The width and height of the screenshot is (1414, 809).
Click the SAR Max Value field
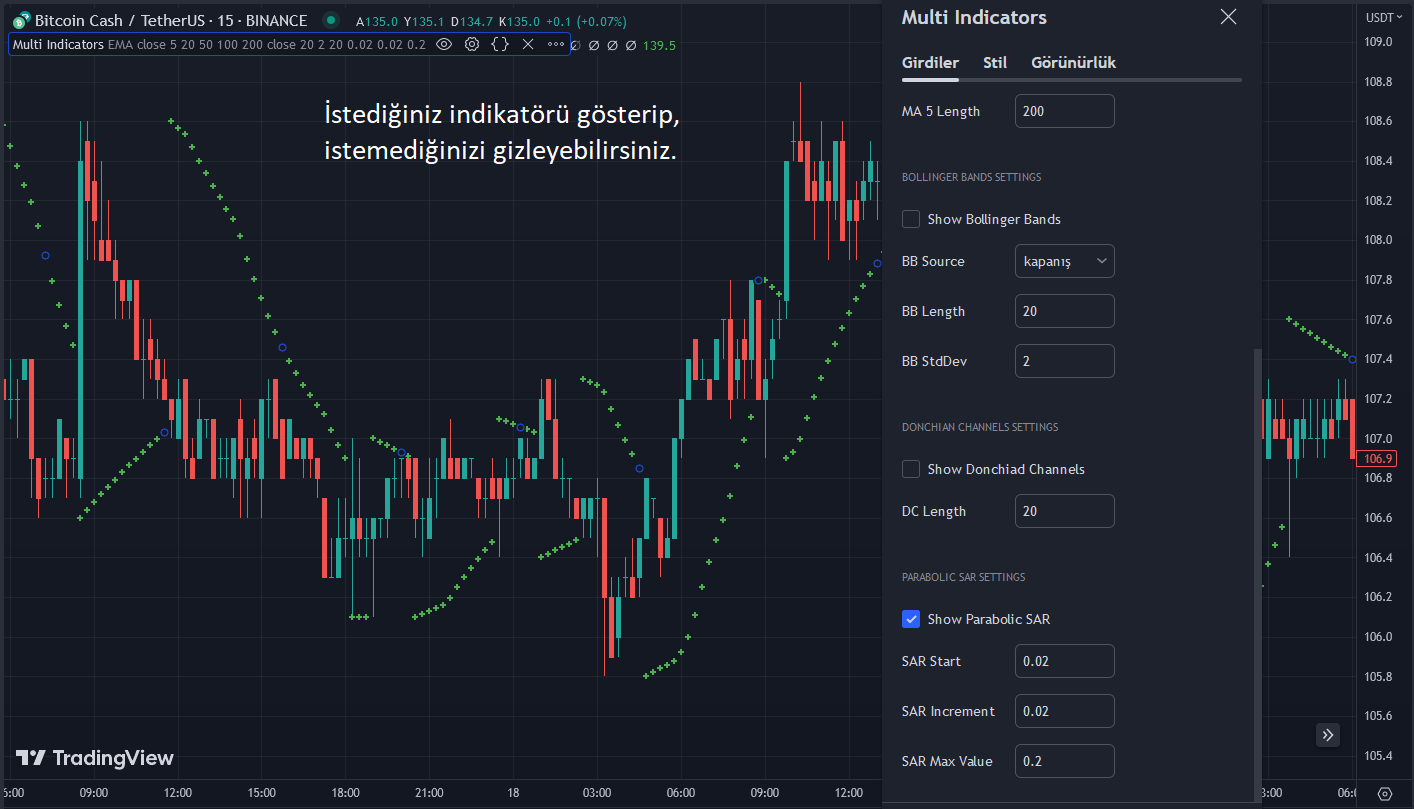pyautogui.click(x=1064, y=761)
